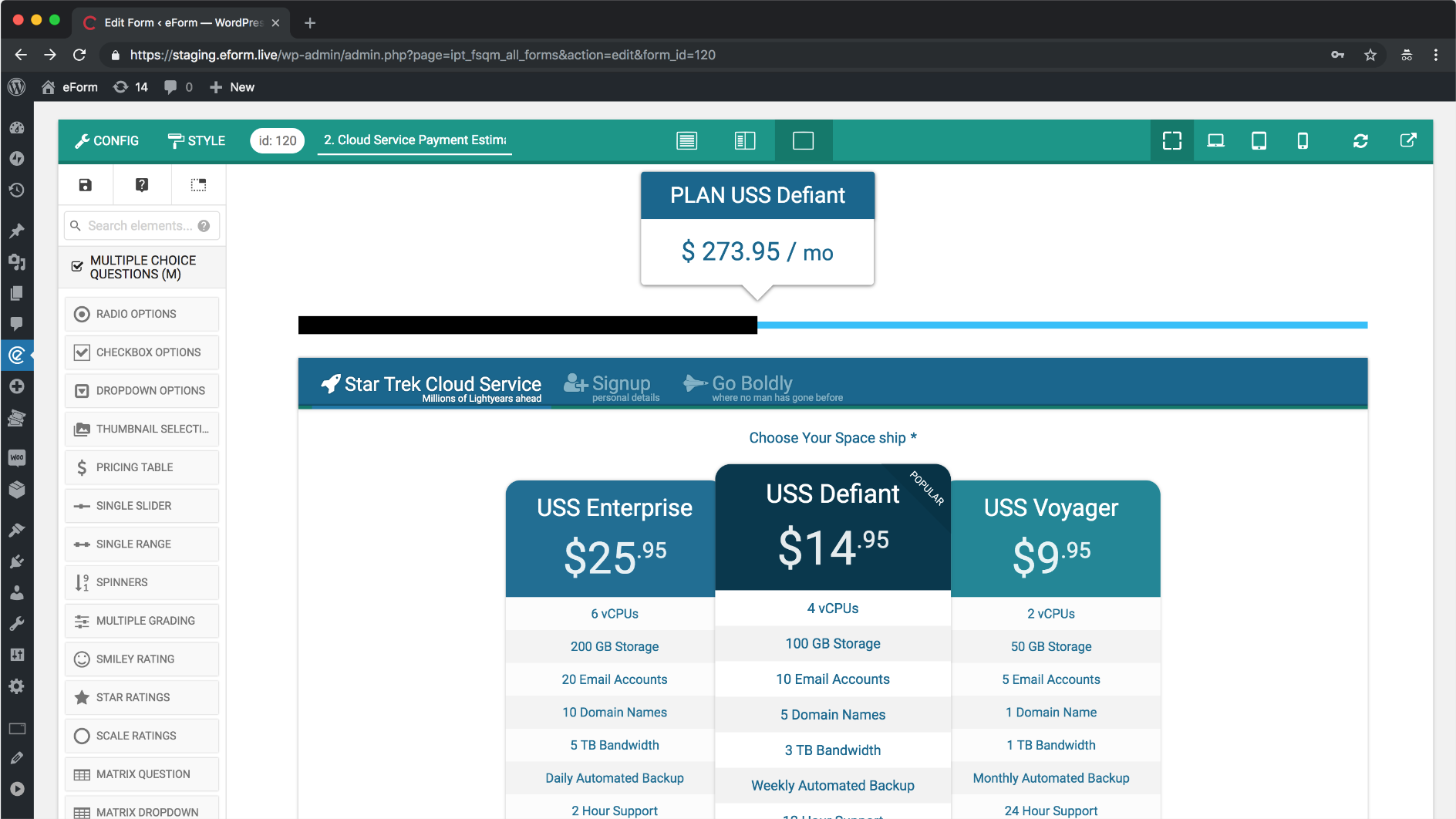Select the full-width list layout icon
The image size is (1456, 819).
pyautogui.click(x=686, y=140)
